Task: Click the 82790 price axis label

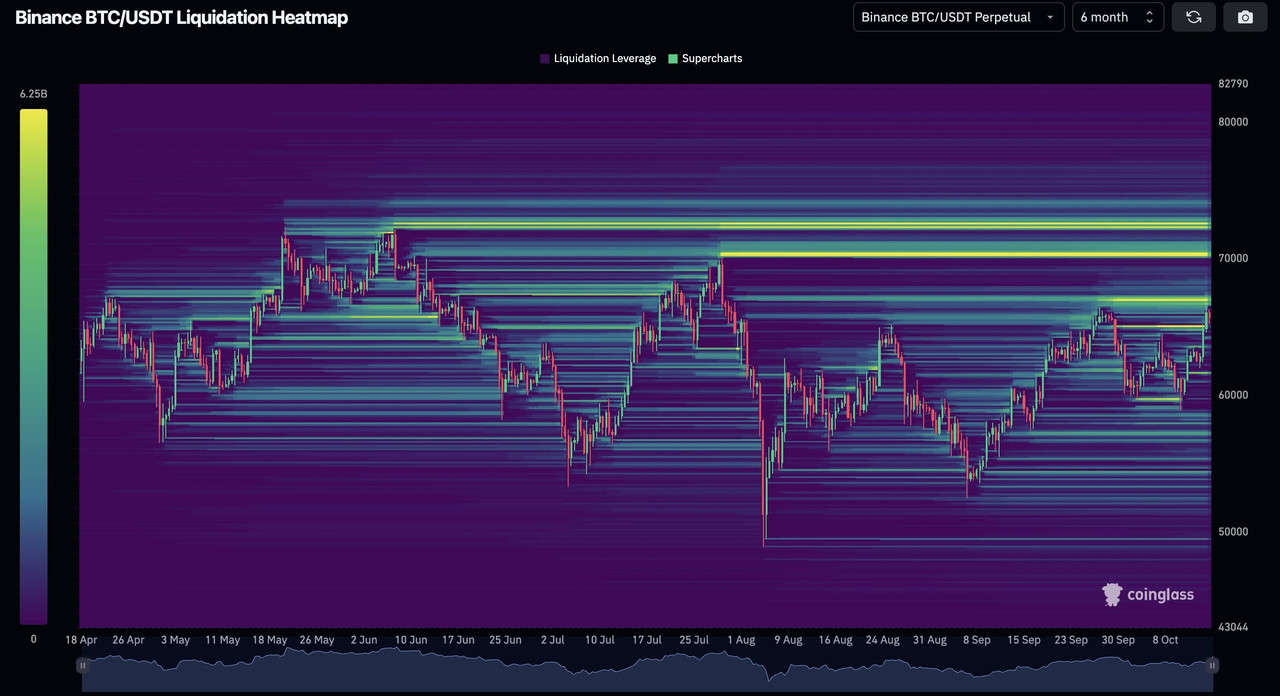Action: tap(1235, 84)
